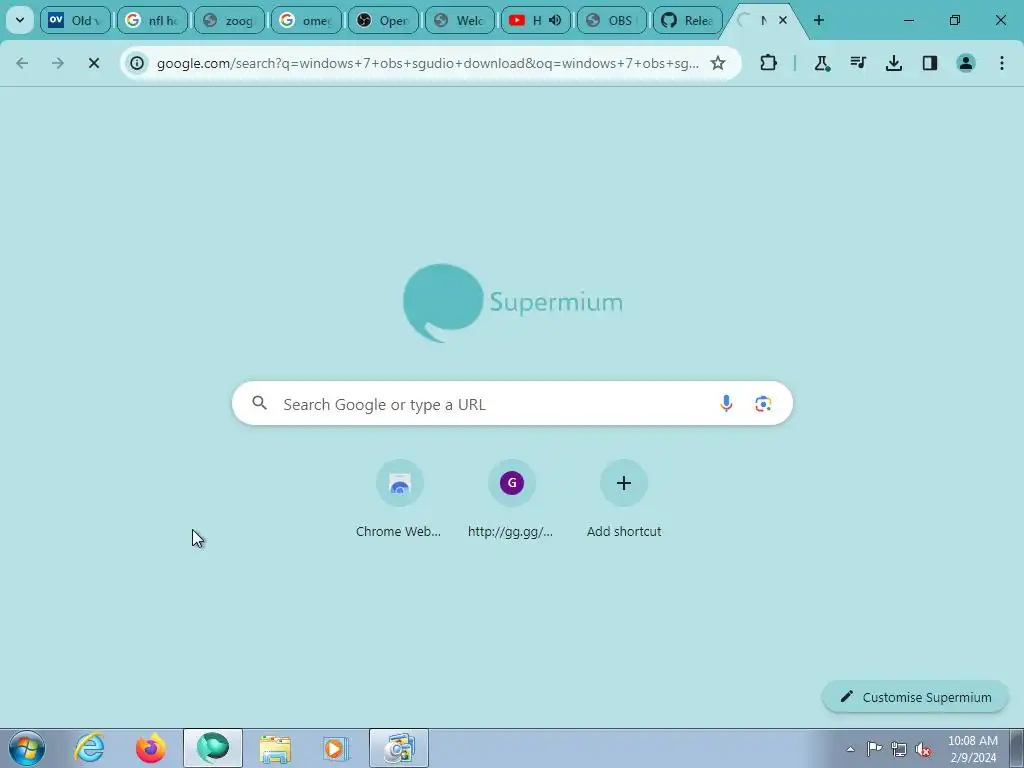The width and height of the screenshot is (1024, 768).
Task: Switch to the "omeg" Google tab
Action: point(306,20)
